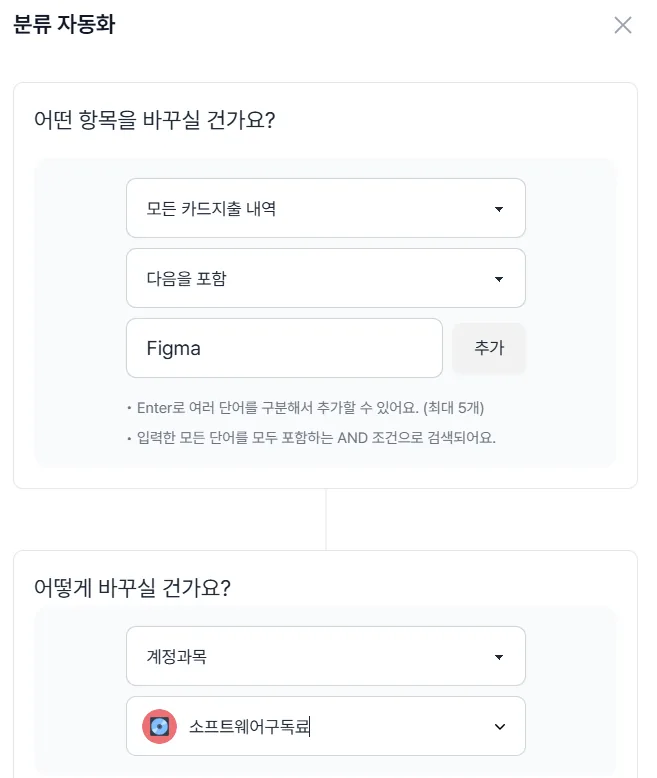Click the Figma text in the keyword field
The height and width of the screenshot is (778, 657).
tap(173, 348)
